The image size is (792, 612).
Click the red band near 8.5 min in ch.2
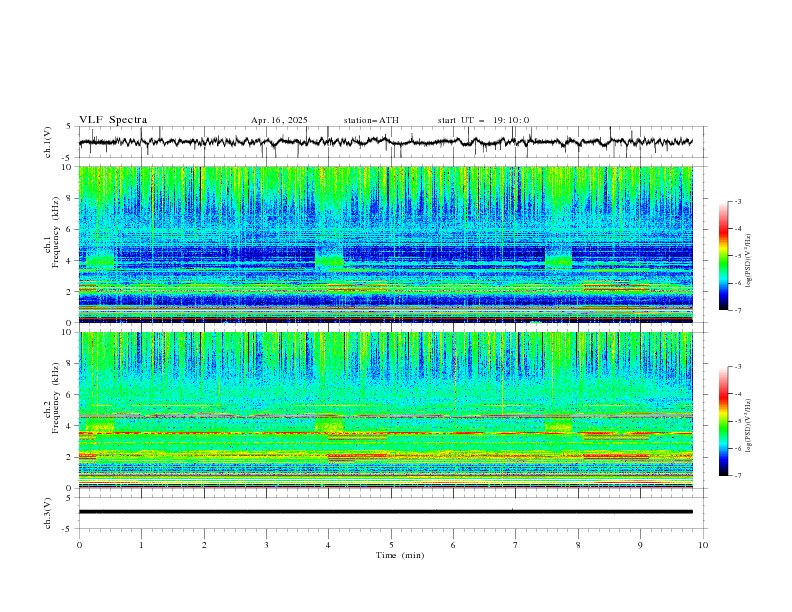615,456
